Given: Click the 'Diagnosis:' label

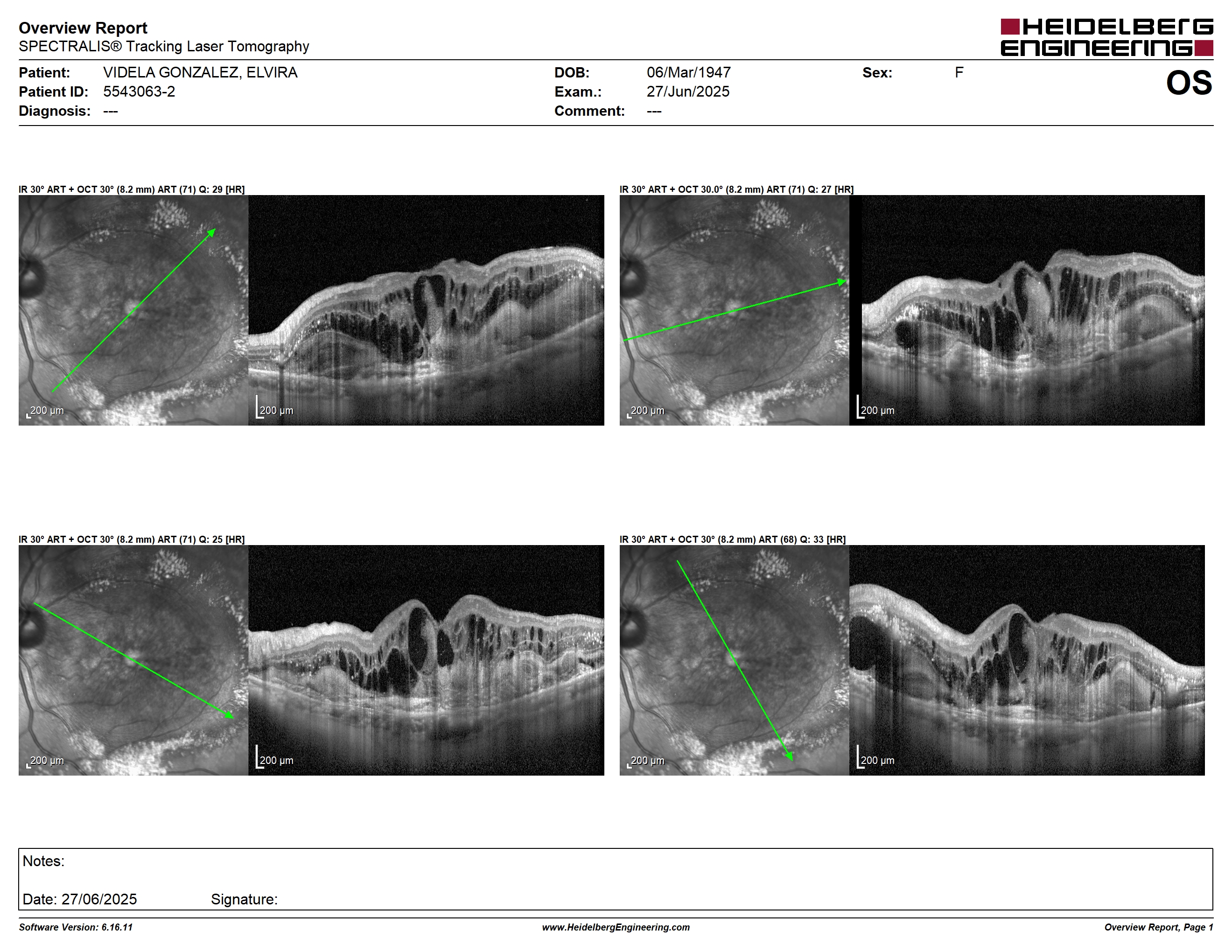Looking at the screenshot, I should [55, 111].
